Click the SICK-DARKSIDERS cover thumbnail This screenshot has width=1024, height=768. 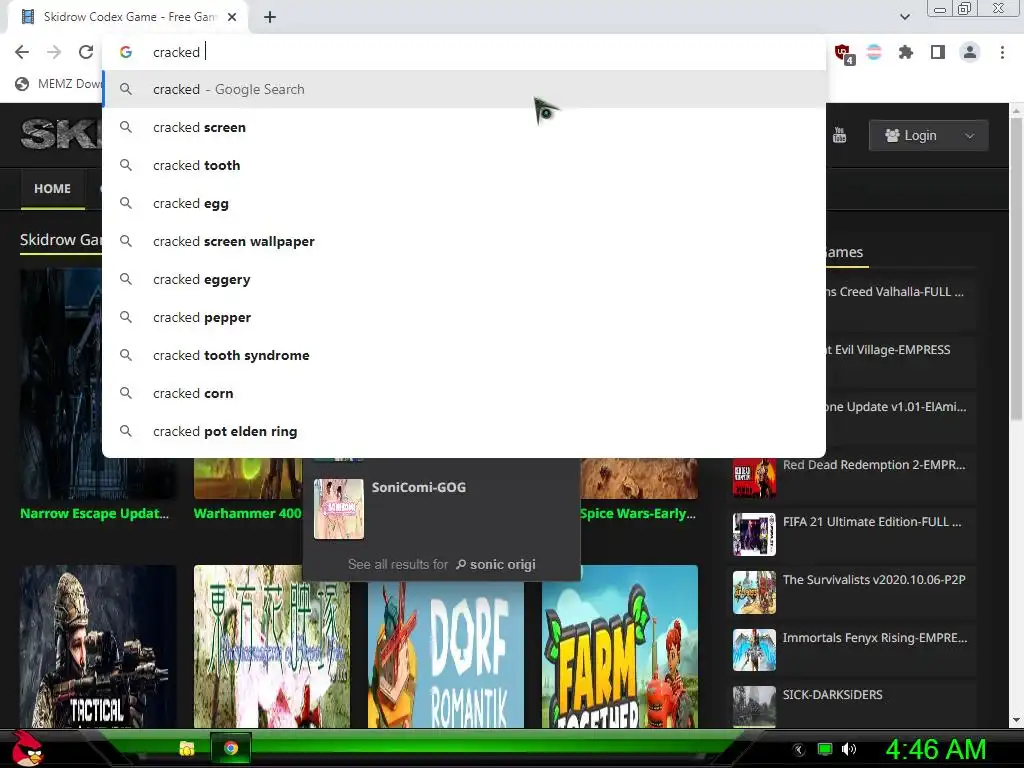click(x=754, y=707)
